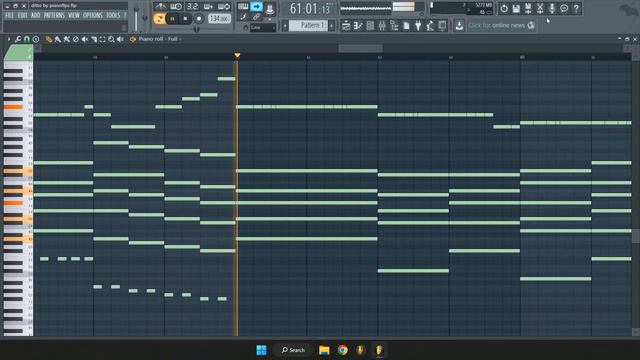Open the piano roll menu arrow
This screenshot has height=360, width=640.
[x=9, y=39]
